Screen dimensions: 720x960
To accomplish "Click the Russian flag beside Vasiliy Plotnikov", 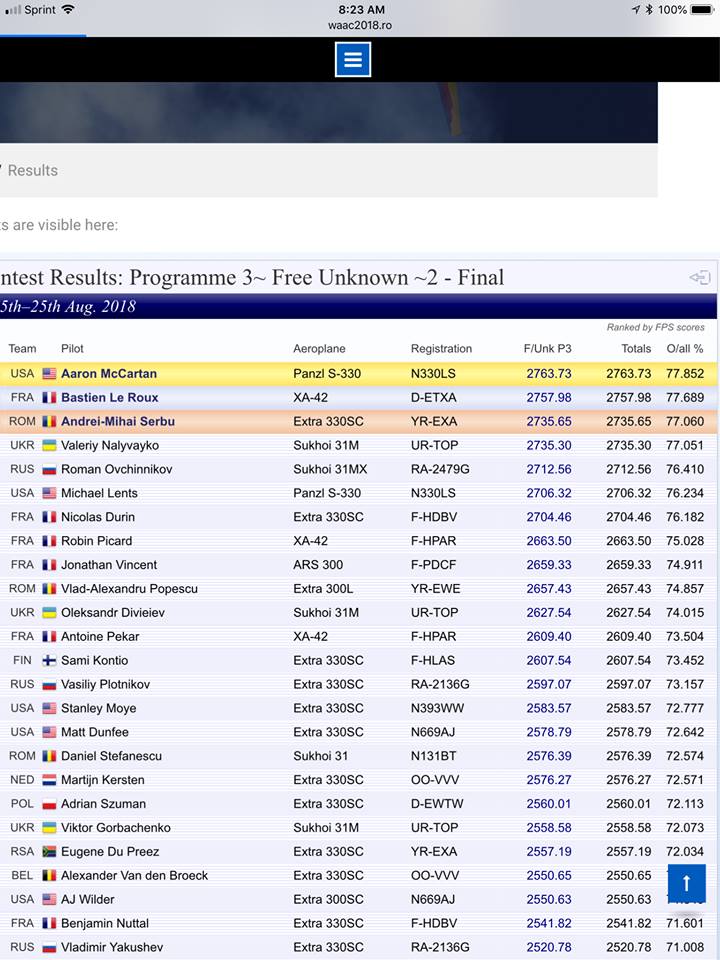I will click(49, 684).
